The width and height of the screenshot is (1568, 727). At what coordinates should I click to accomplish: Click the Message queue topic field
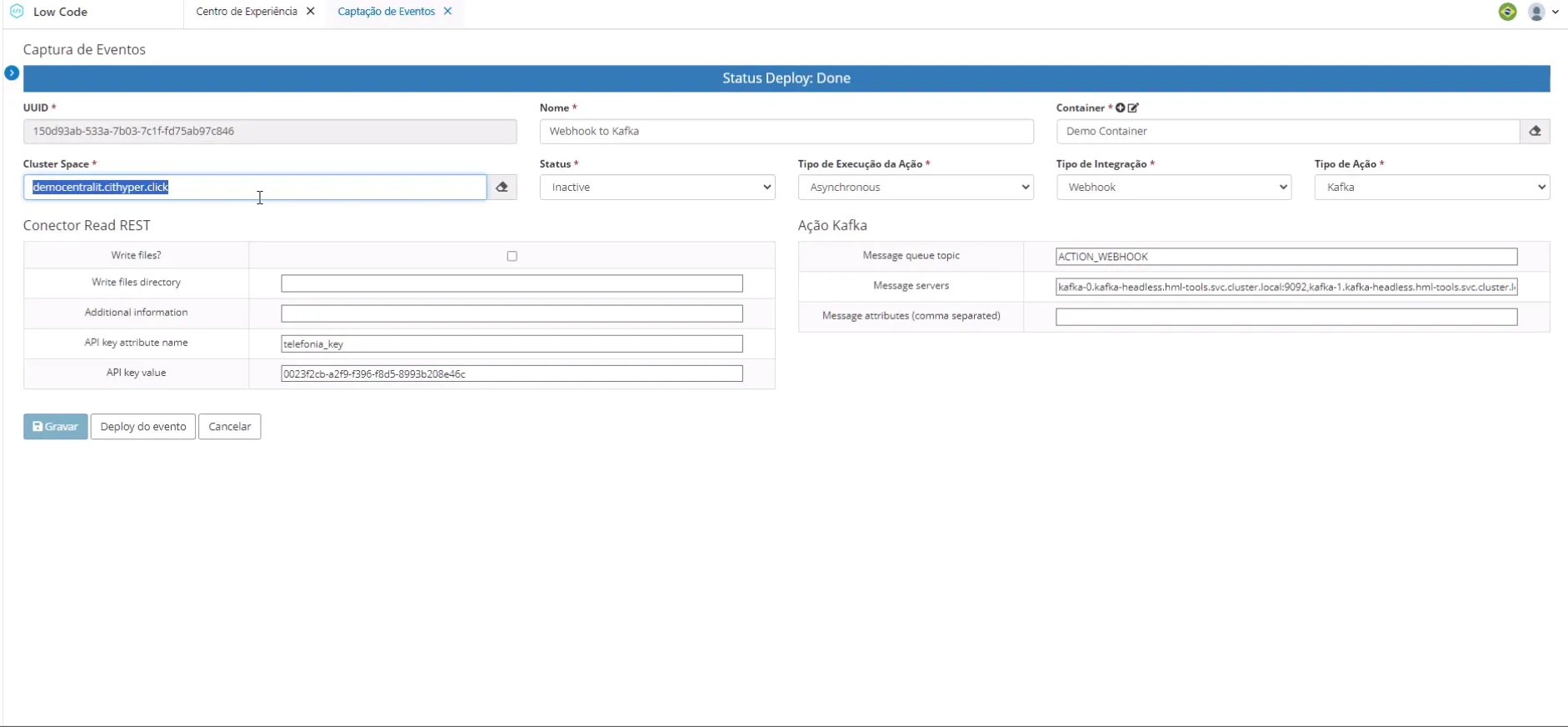[x=1286, y=257]
